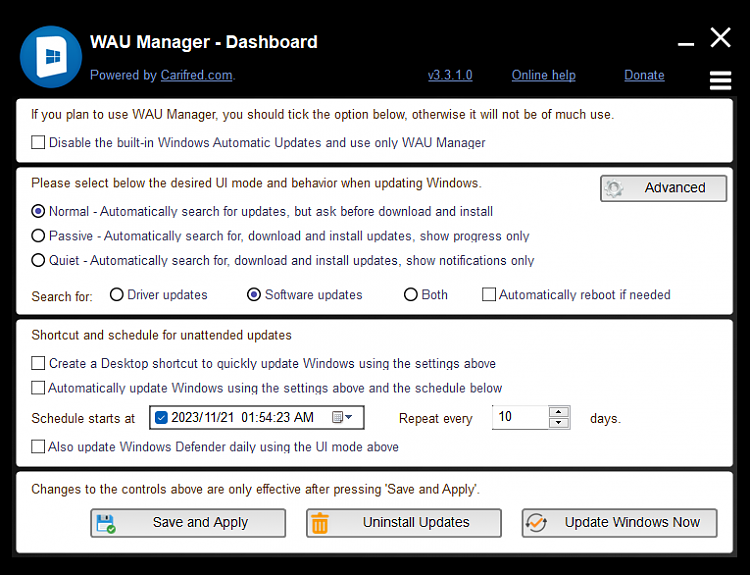750x575 pixels.
Task: Close the WAU Manager window
Action: pyautogui.click(x=720, y=37)
